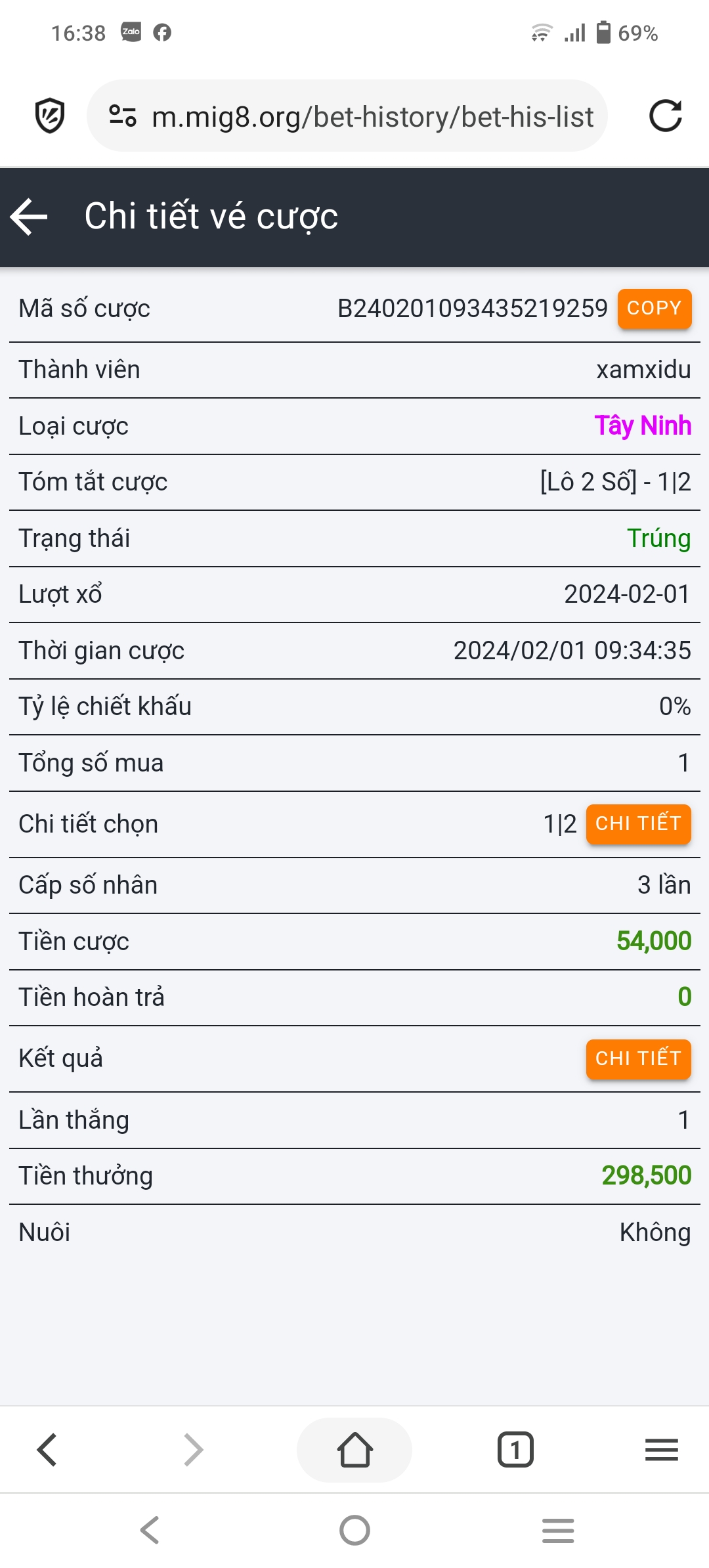Open CHI TIẾT for Chi tiết chọn
The image size is (709, 1568).
click(x=638, y=823)
